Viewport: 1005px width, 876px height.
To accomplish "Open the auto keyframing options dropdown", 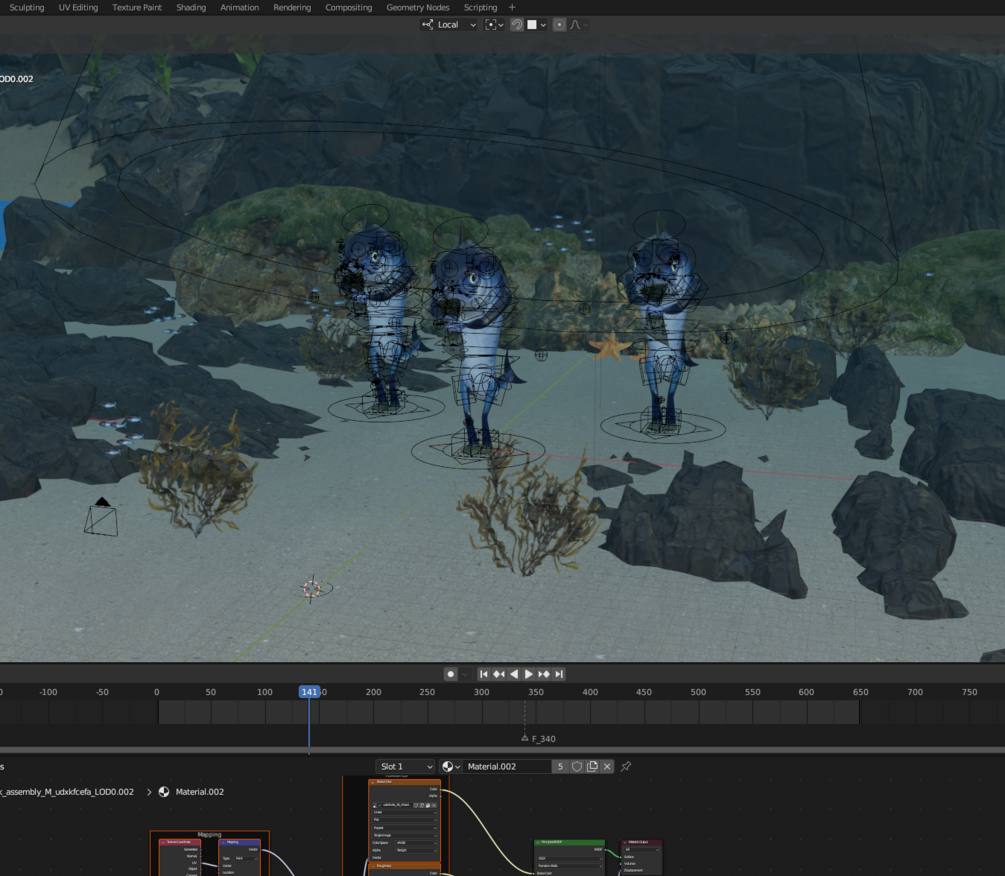I will point(465,674).
